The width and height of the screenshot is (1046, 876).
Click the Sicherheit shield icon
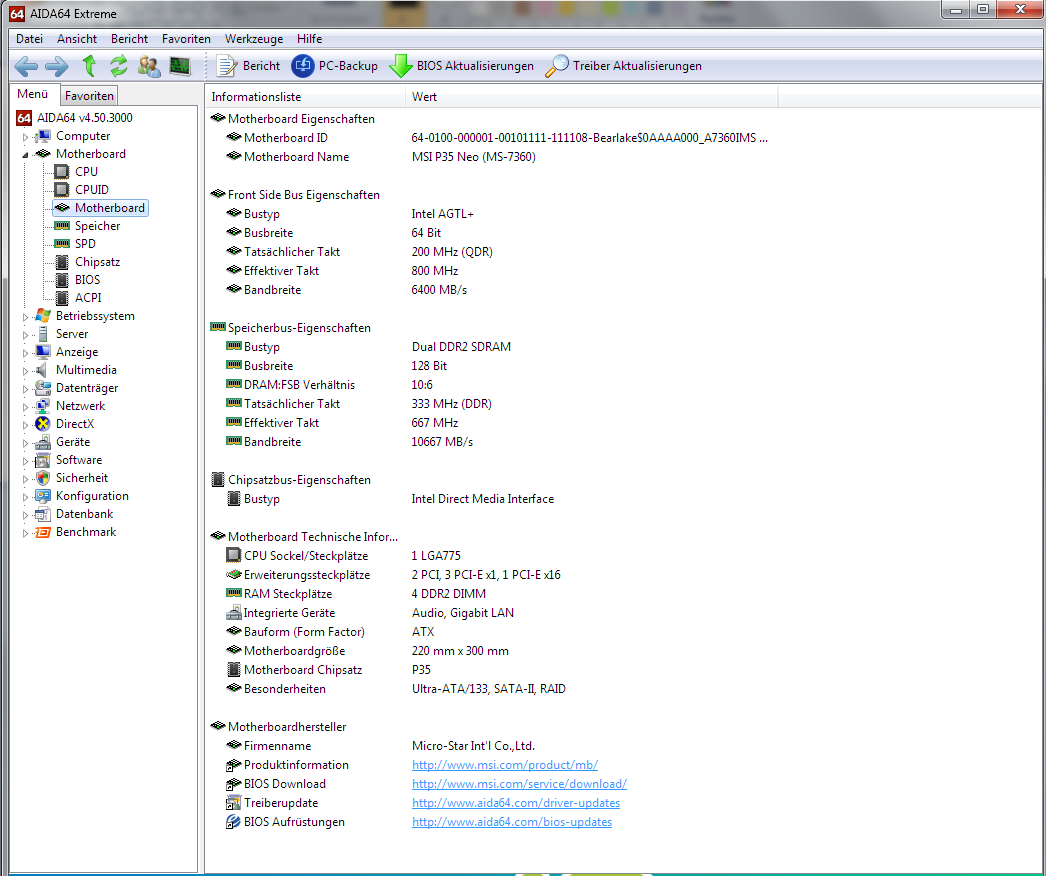[43, 478]
